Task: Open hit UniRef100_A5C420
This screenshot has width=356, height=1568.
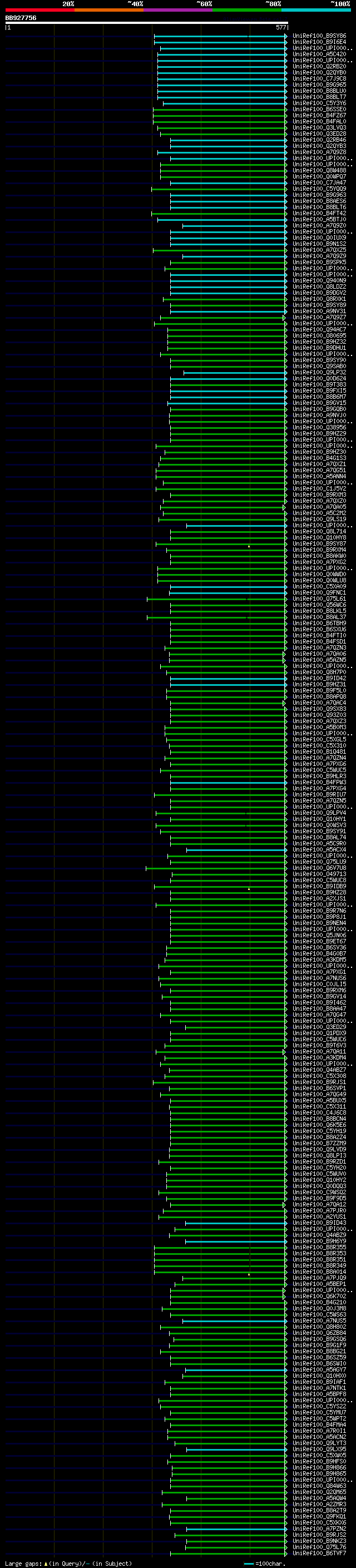Action: pos(319,54)
